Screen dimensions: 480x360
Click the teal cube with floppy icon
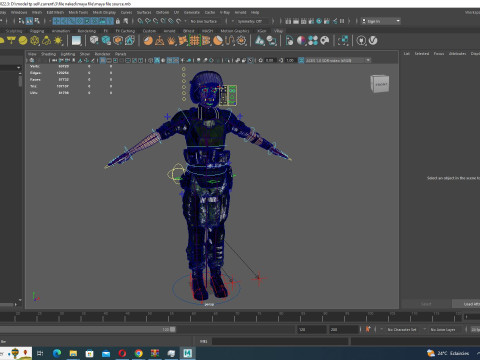click(x=106, y=41)
